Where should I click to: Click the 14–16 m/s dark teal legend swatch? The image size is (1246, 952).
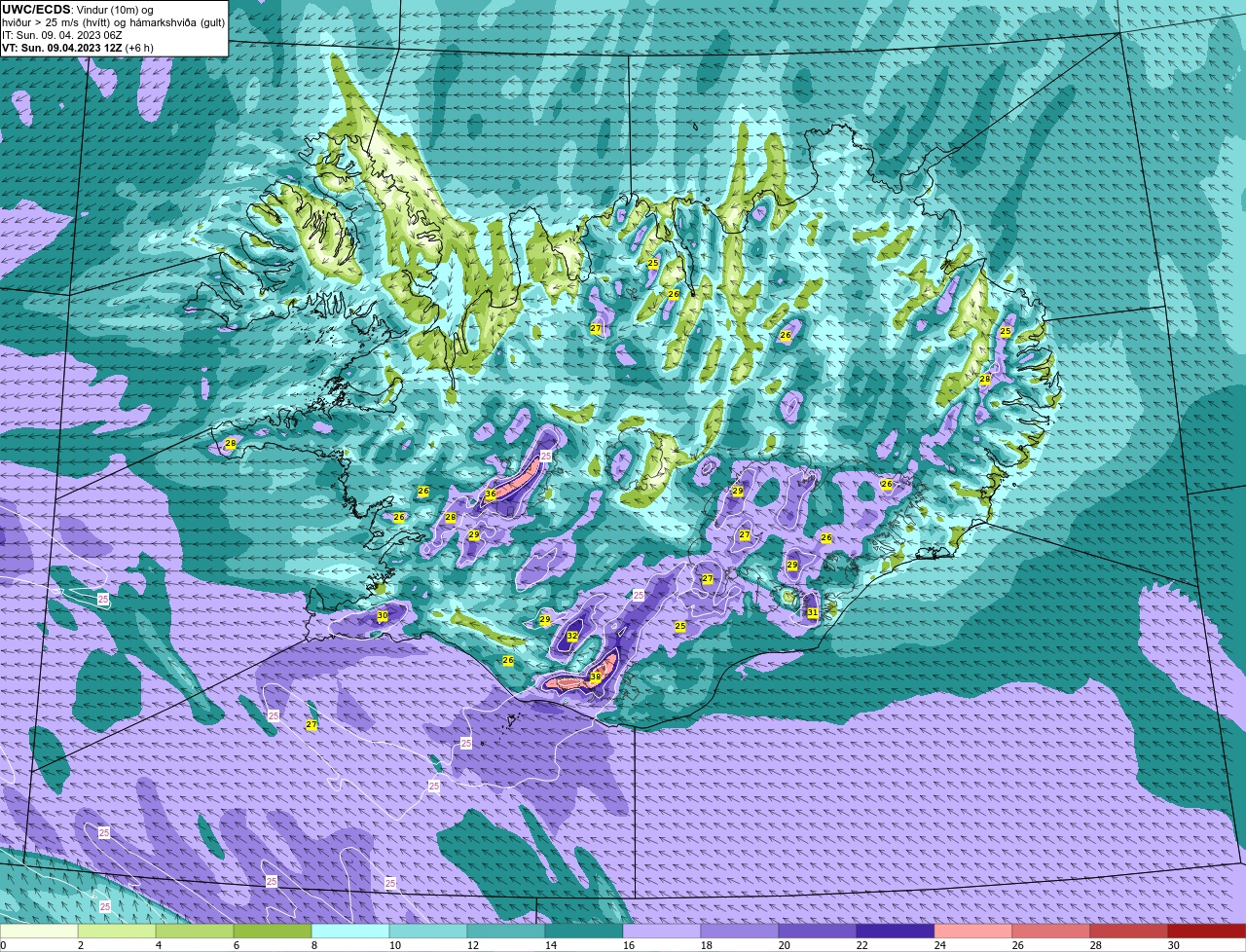(x=584, y=932)
